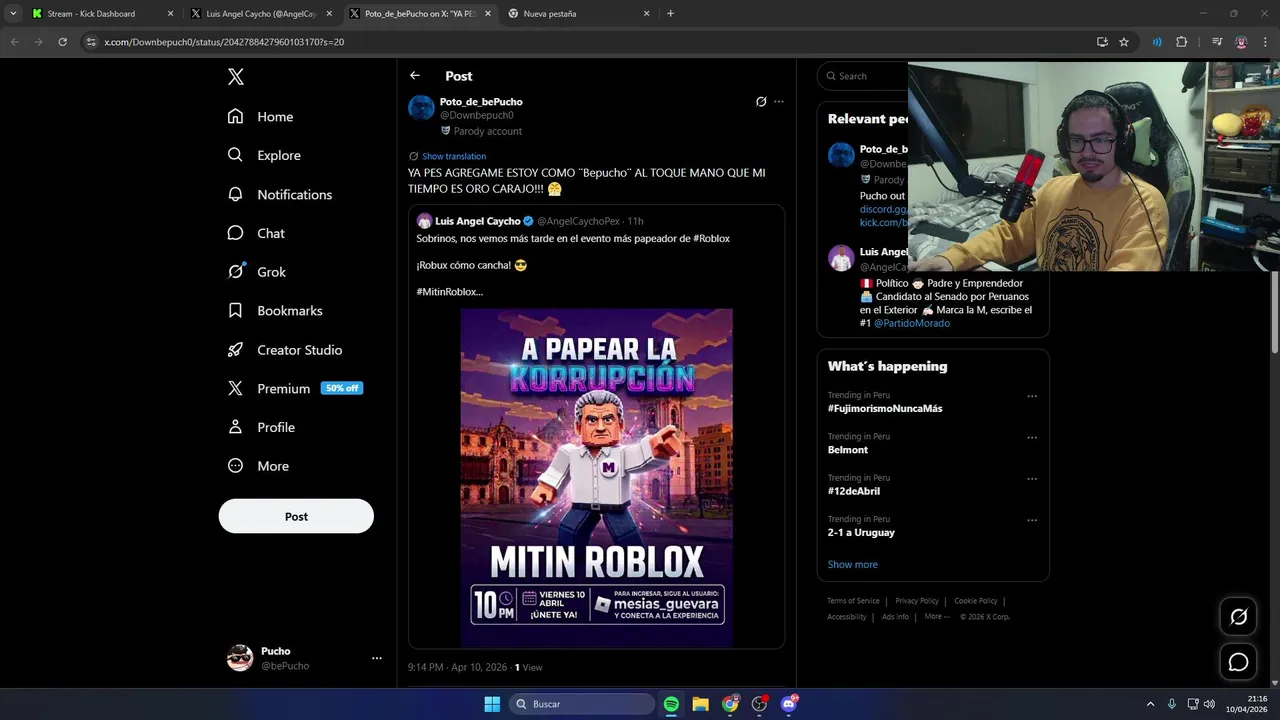The width and height of the screenshot is (1280, 720).
Task: Open the media control icon in Chrome
Action: click(1217, 42)
